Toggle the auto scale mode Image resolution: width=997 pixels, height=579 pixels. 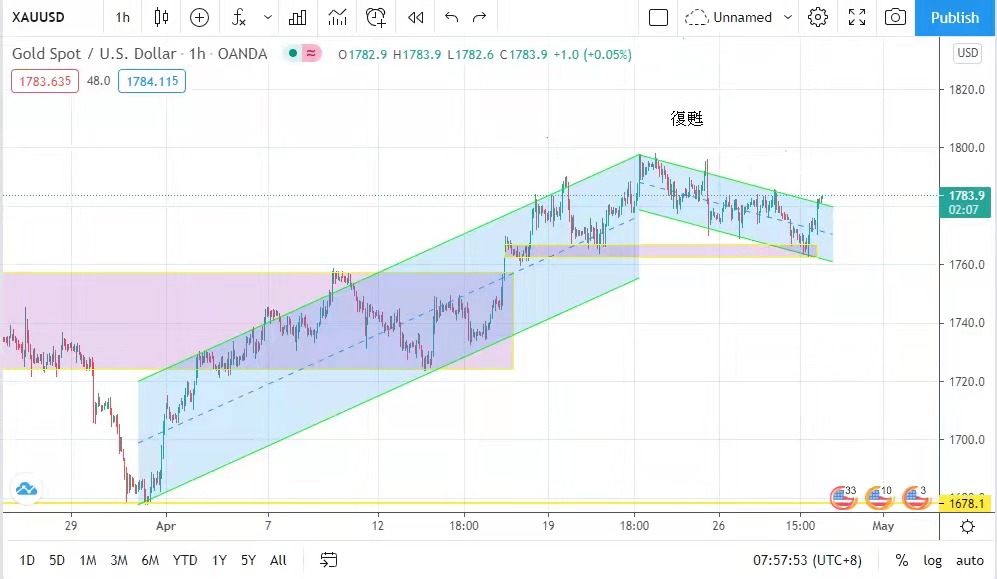point(969,560)
